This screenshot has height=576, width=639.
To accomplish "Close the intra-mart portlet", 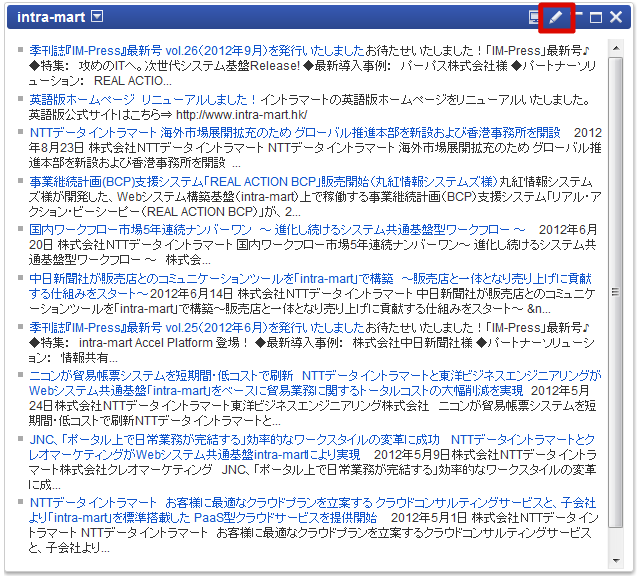I will [616, 17].
